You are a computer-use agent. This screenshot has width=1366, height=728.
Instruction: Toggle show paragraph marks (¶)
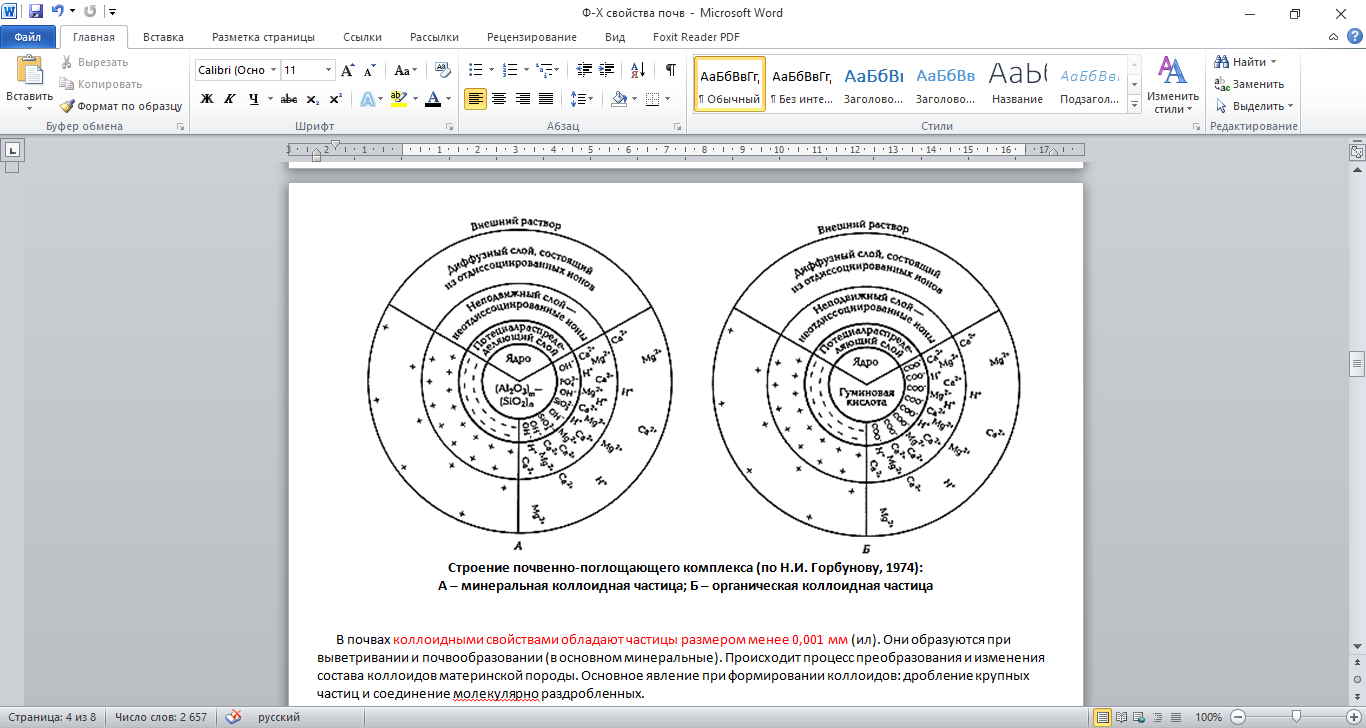tap(670, 70)
